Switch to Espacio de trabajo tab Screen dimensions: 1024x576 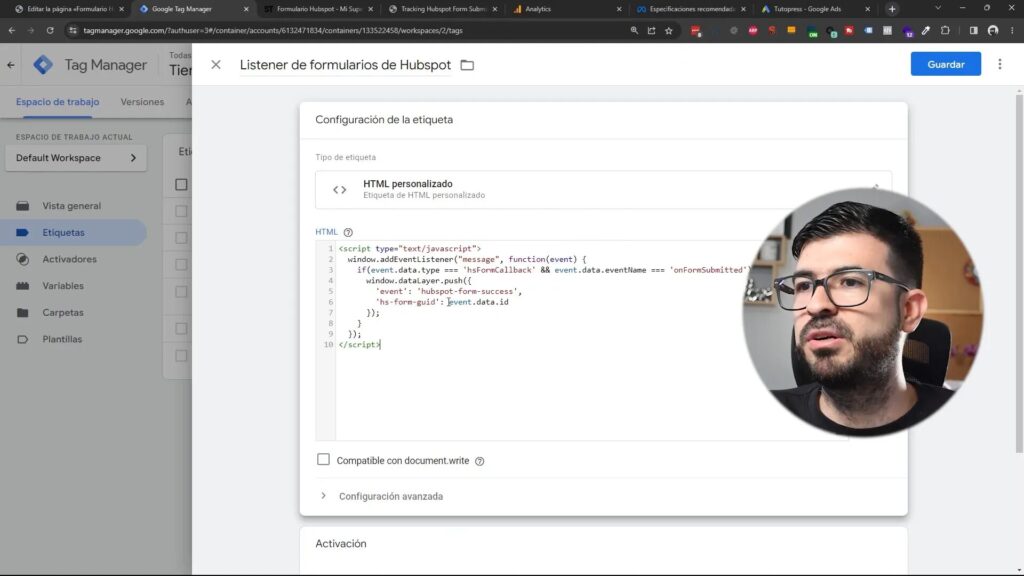57,102
